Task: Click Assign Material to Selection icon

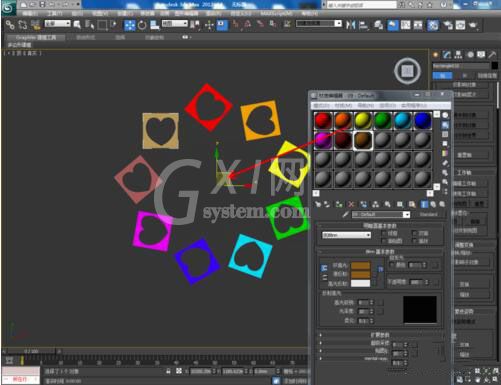Action: pyautogui.click(x=339, y=204)
